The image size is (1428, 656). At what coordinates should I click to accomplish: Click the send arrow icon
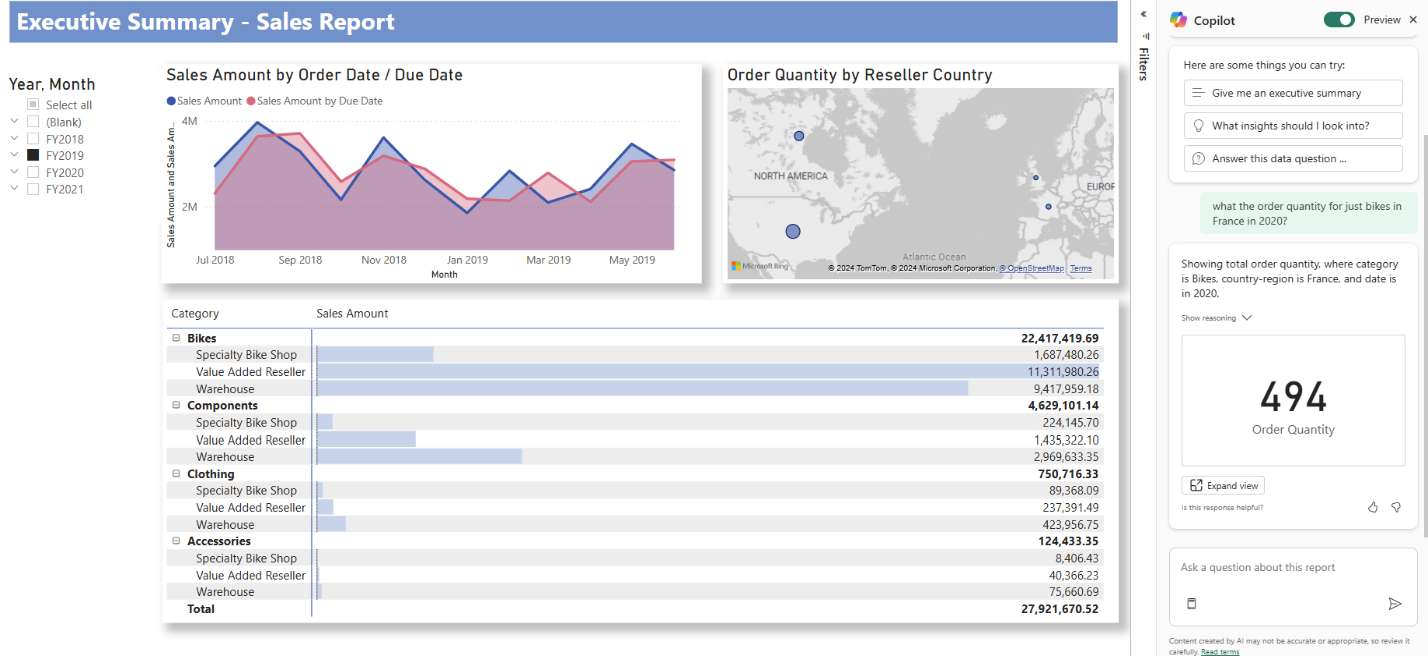tap(1395, 604)
